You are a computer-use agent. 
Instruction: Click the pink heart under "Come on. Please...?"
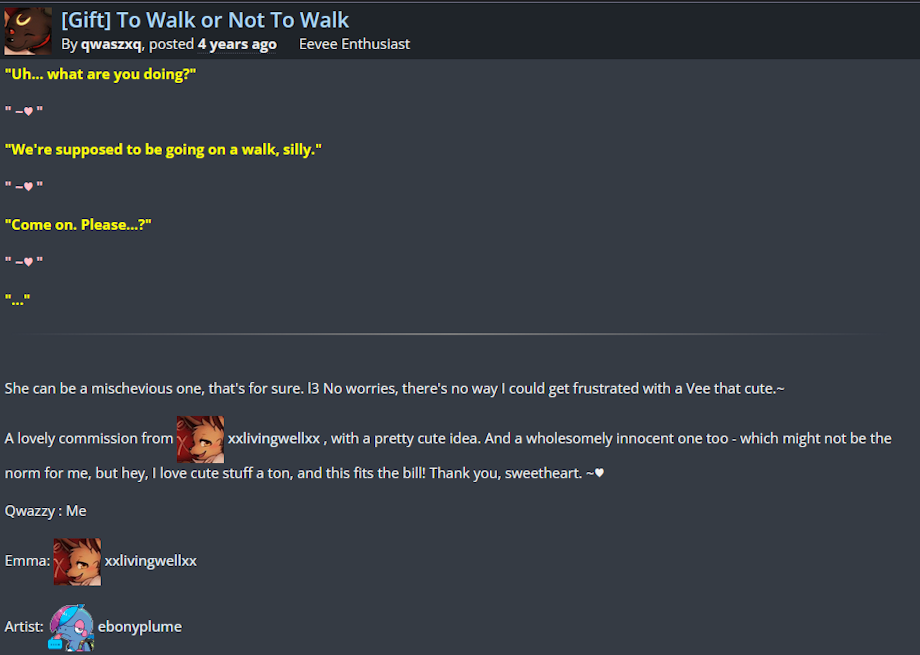[x=29, y=262]
